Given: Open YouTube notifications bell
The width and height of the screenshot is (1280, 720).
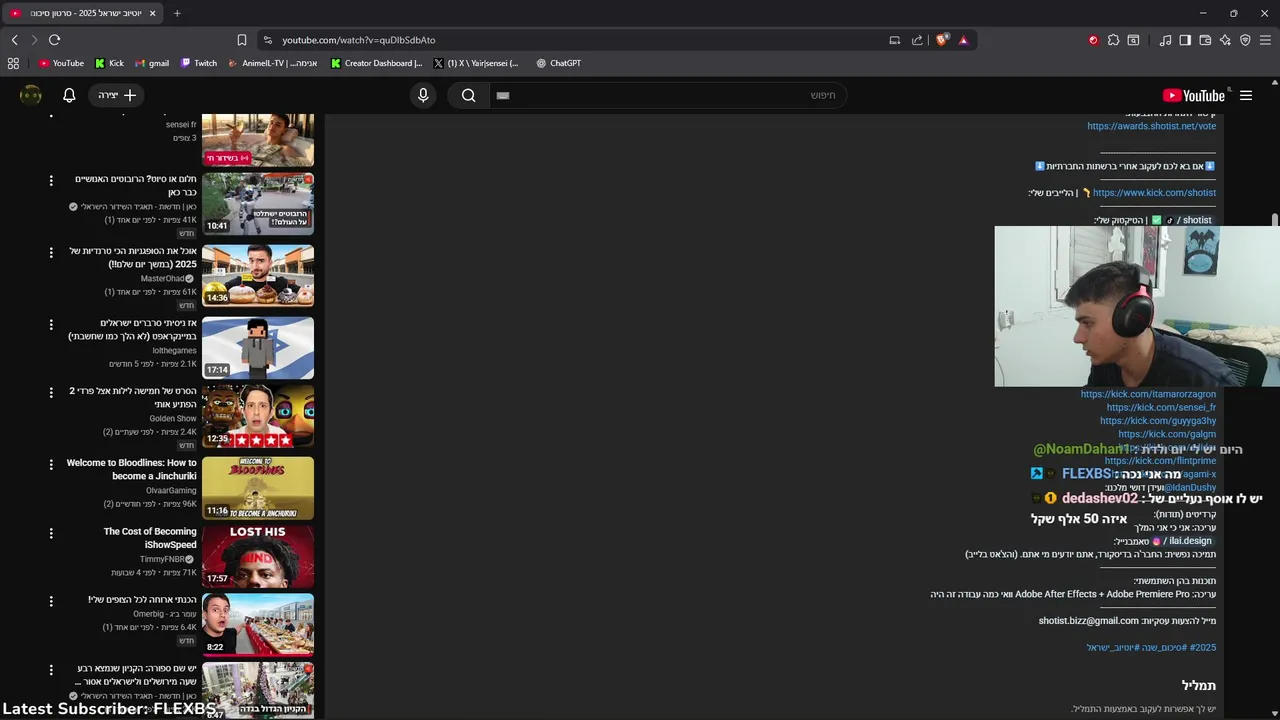Looking at the screenshot, I should (69, 95).
